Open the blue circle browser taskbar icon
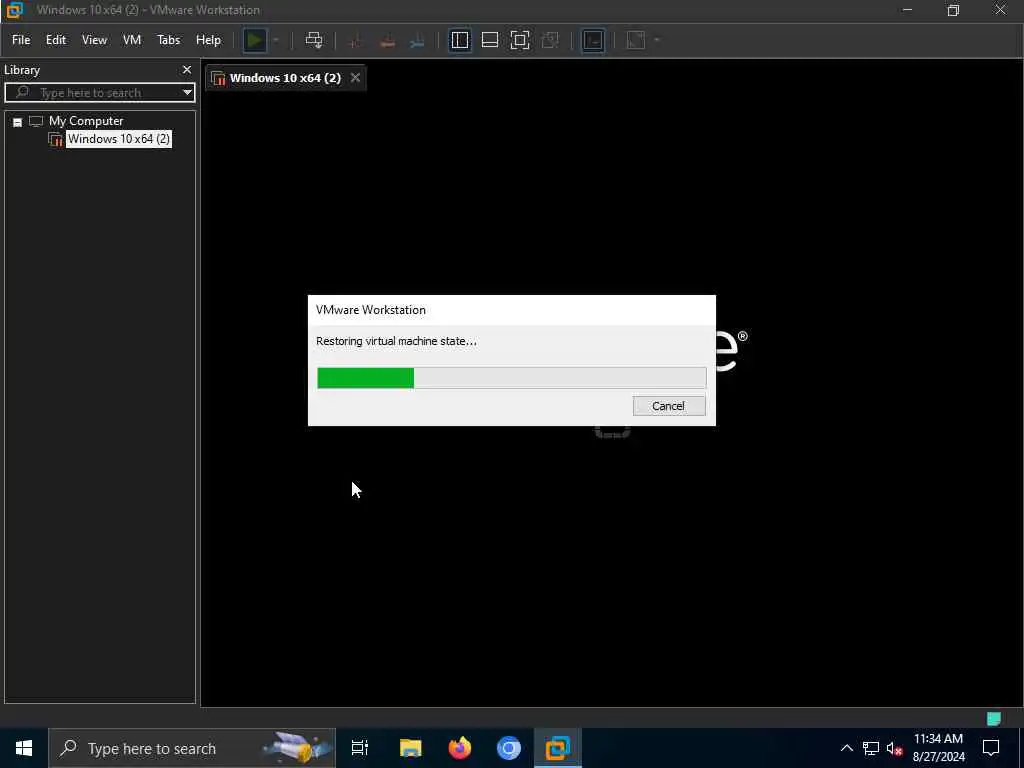The image size is (1024, 768). (509, 748)
